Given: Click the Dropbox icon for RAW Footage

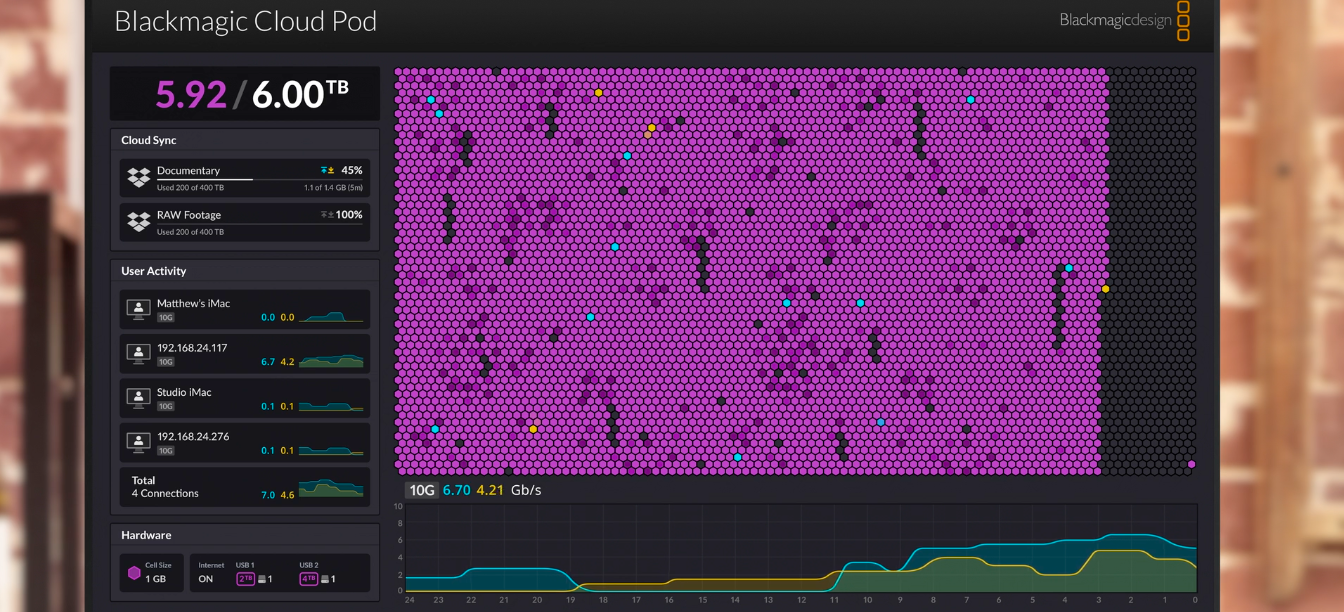Looking at the screenshot, I should 139,222.
